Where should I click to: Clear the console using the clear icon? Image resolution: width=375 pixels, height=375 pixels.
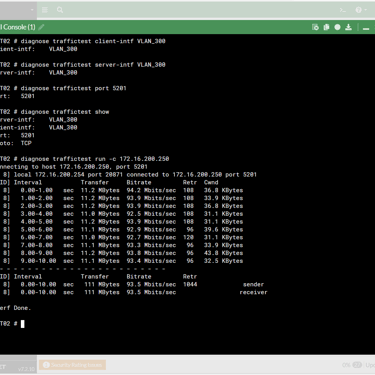[x=315, y=27]
